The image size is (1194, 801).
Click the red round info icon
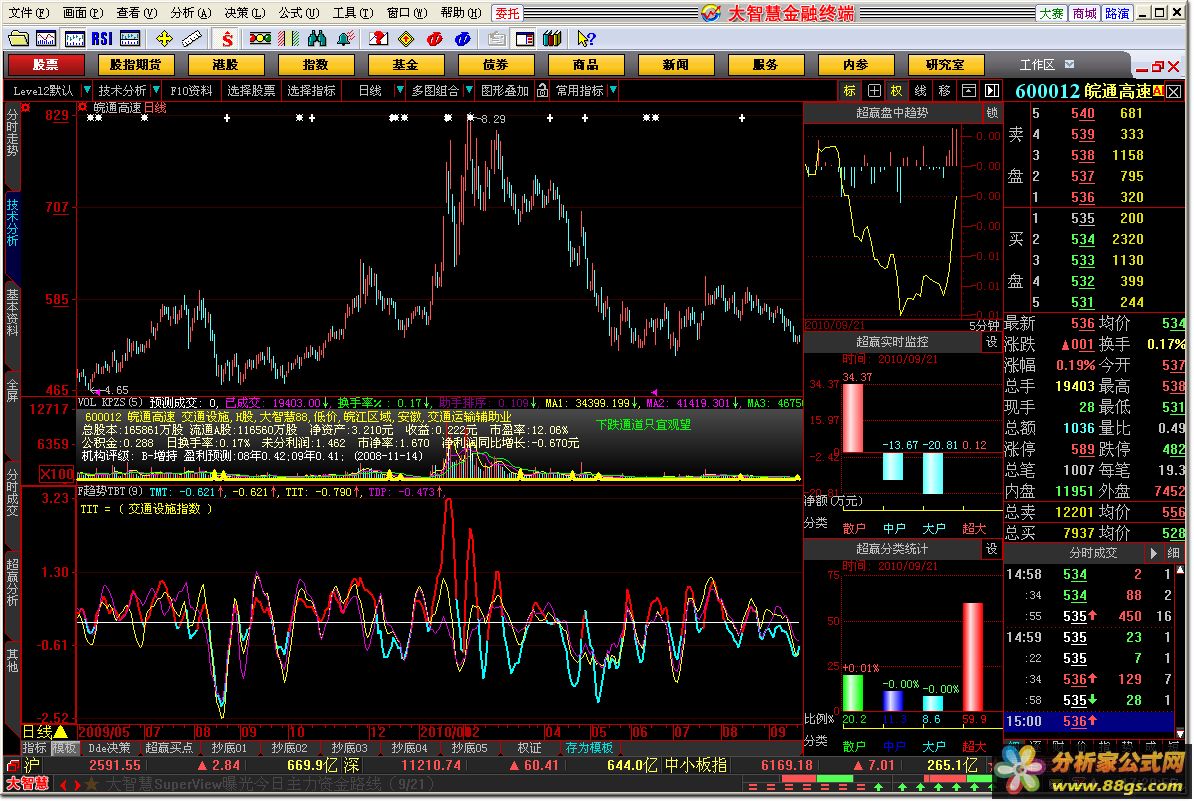[434, 38]
